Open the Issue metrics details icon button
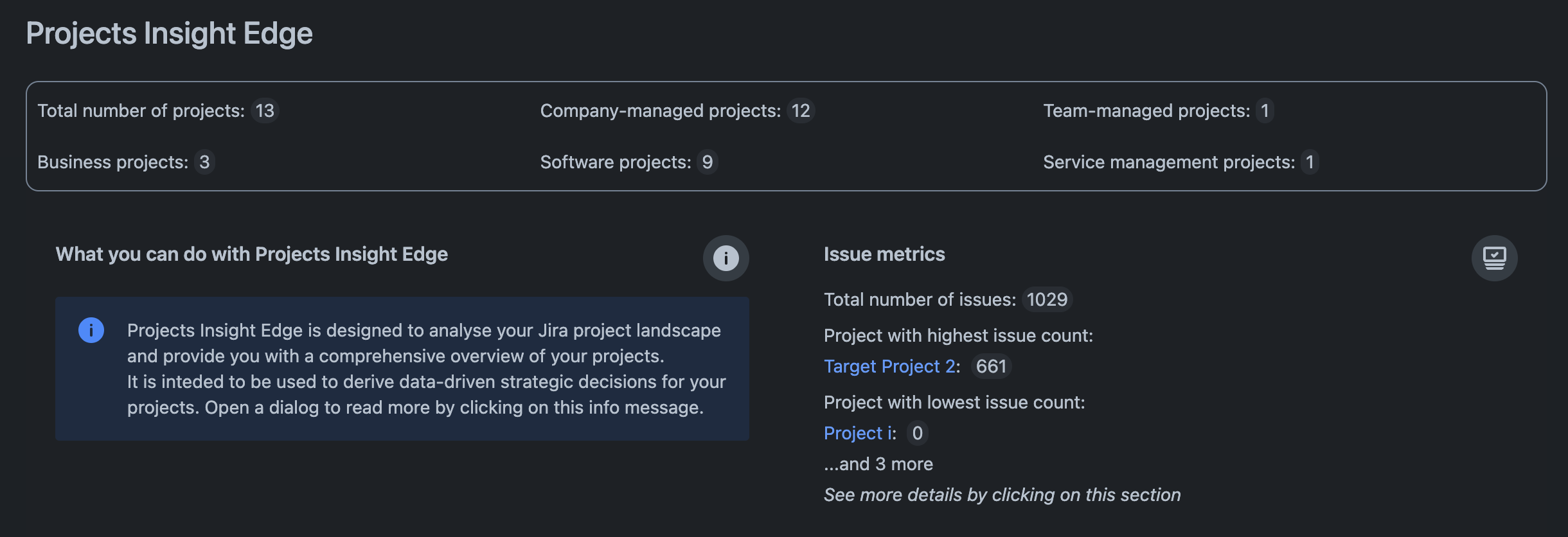 point(1494,258)
